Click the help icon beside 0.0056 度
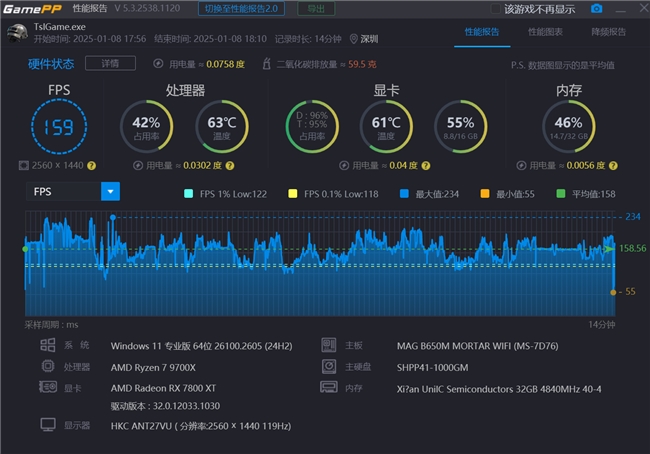 [614, 166]
